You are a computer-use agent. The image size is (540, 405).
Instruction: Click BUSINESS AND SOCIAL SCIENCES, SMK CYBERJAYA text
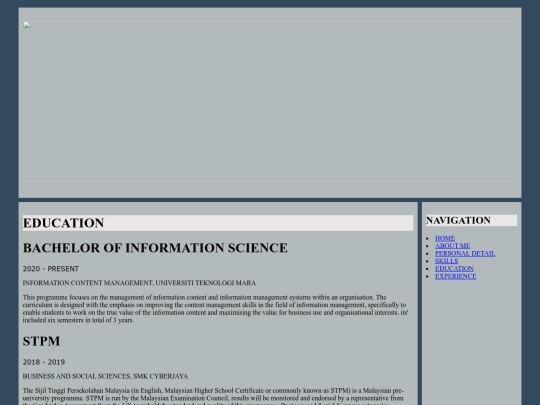point(105,376)
